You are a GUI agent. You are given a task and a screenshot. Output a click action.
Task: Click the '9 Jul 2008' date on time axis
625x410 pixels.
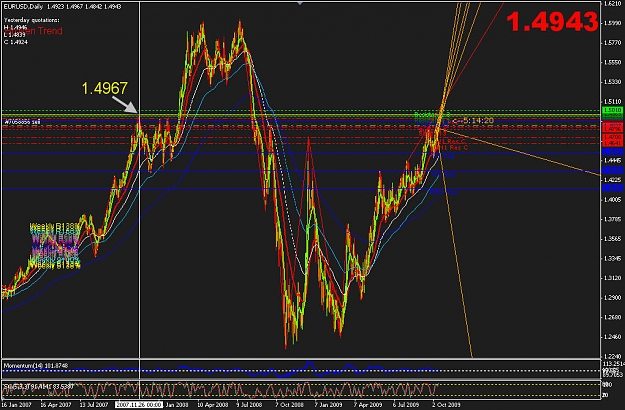[250, 405]
